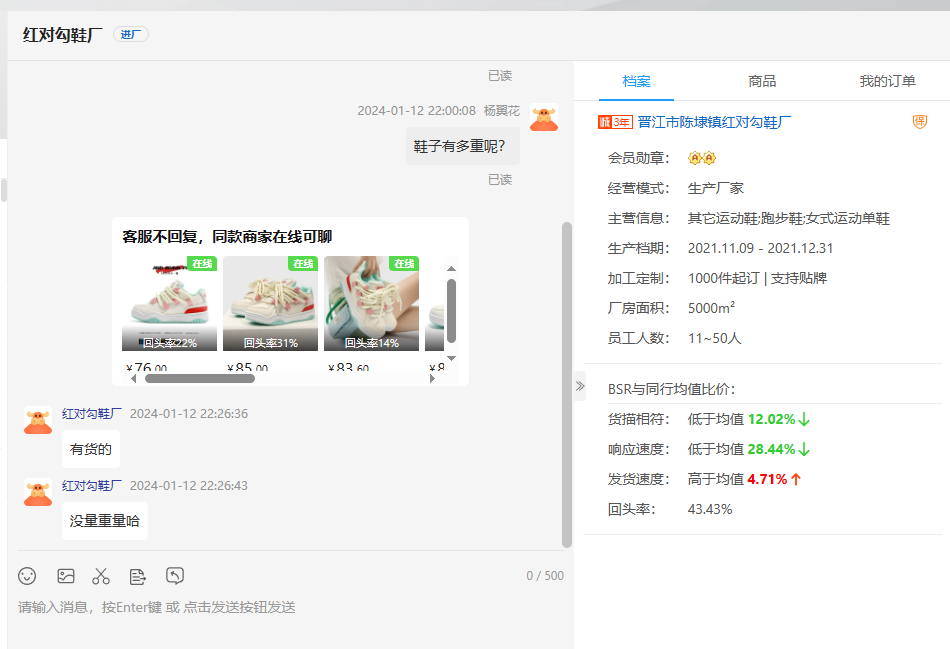Viewport: 950px width, 649px height.
Task: Open the 我的订单 tab
Action: coord(887,81)
